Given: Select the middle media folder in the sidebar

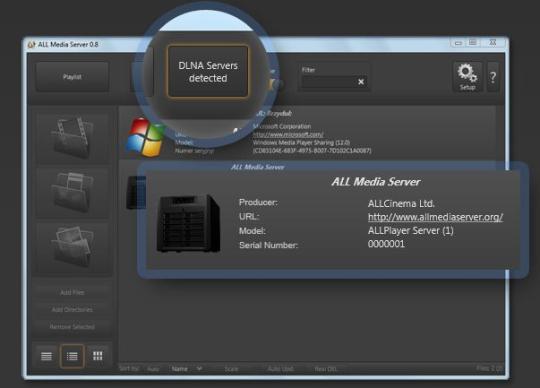Looking at the screenshot, I should tap(72, 192).
